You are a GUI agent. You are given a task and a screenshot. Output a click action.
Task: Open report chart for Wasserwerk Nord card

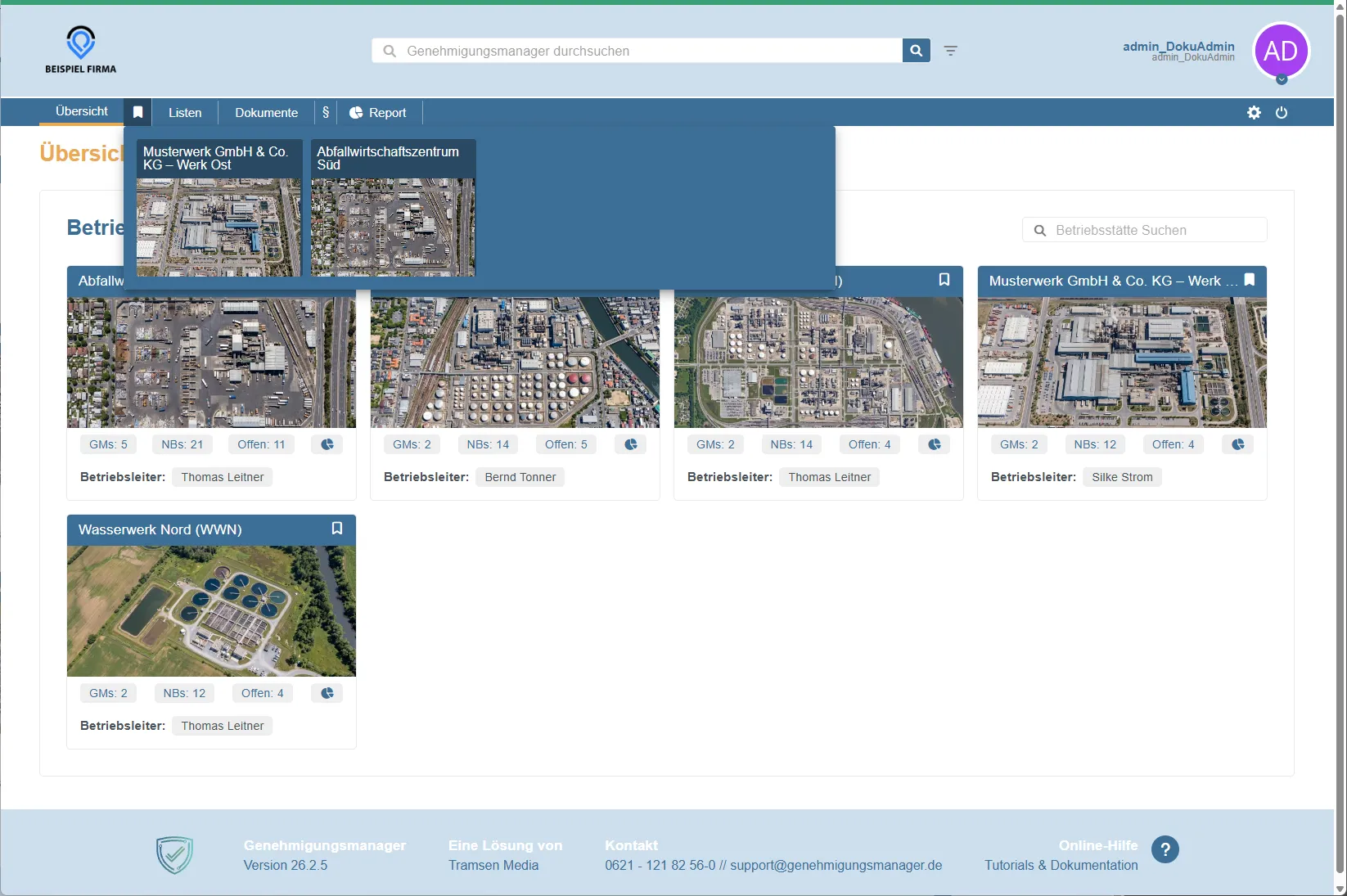327,693
